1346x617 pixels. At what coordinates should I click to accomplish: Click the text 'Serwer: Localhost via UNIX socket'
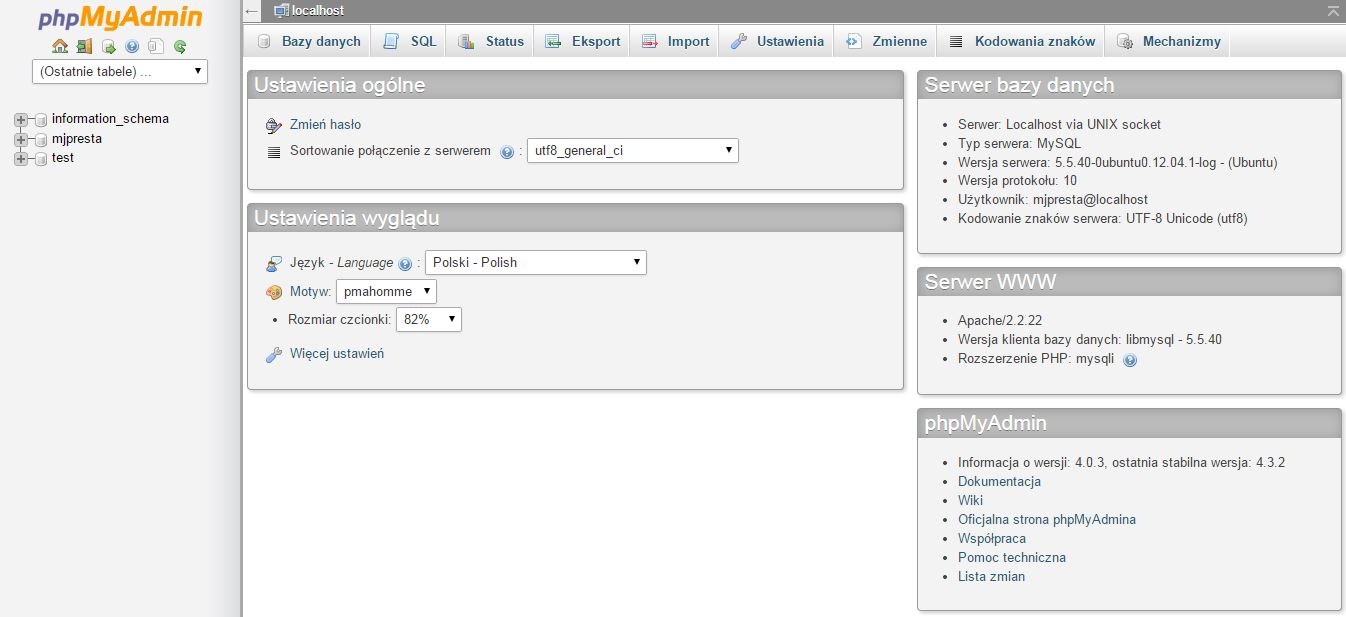1059,125
